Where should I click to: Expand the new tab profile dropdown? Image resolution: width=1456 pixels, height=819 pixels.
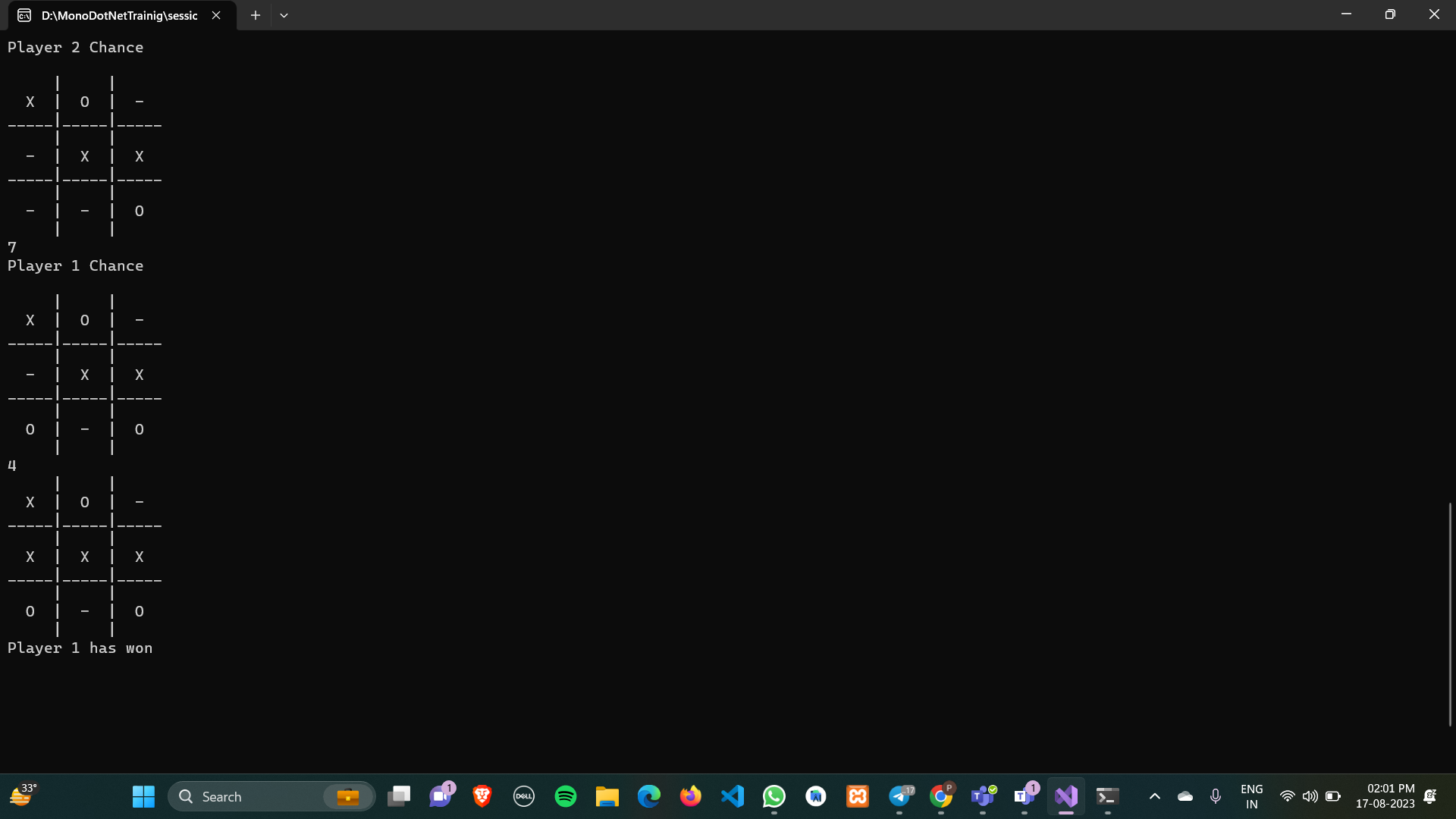[284, 15]
